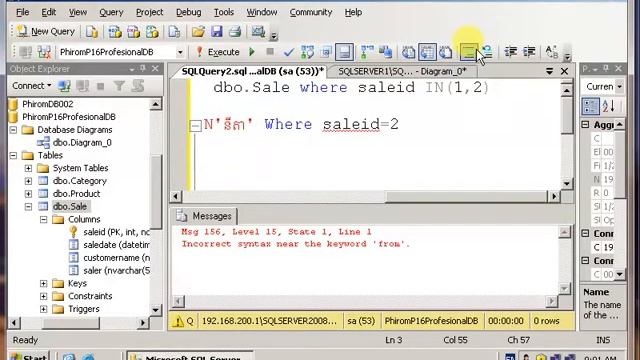Viewport: 640px width, 360px height.
Task: Select the dbo.Diagram_0 tree item
Action: [x=82, y=142]
